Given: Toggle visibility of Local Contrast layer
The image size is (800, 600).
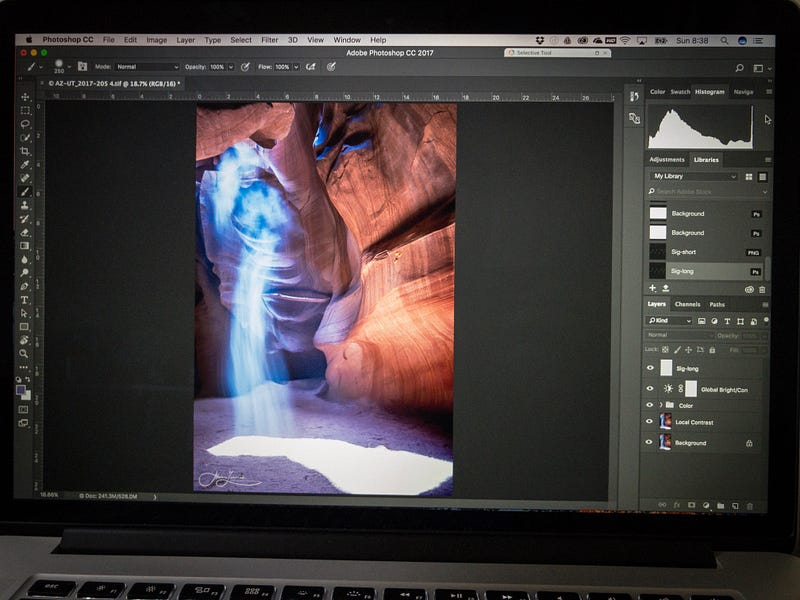Looking at the screenshot, I should (x=650, y=422).
